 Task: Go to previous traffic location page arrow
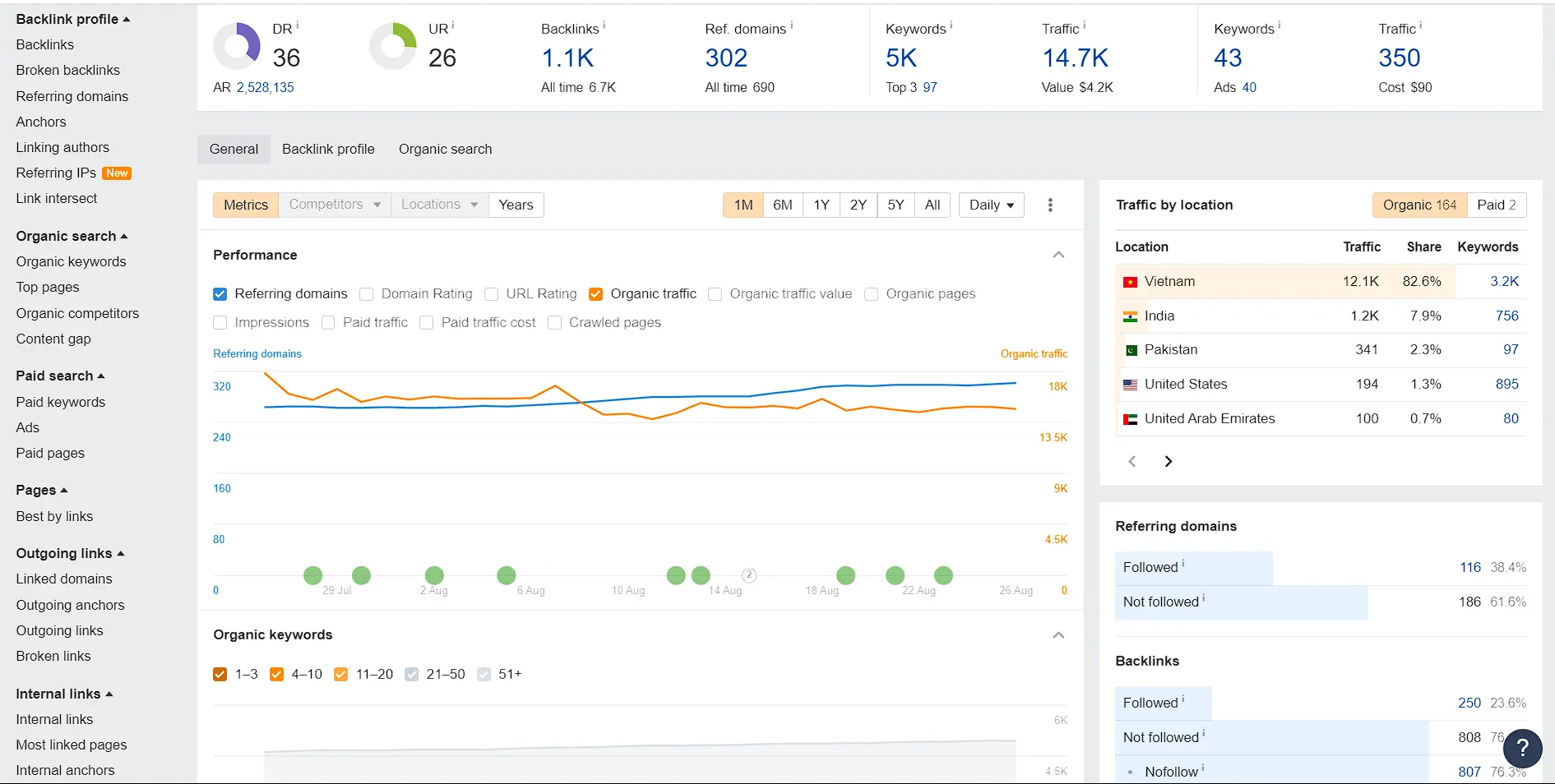tap(1132, 461)
